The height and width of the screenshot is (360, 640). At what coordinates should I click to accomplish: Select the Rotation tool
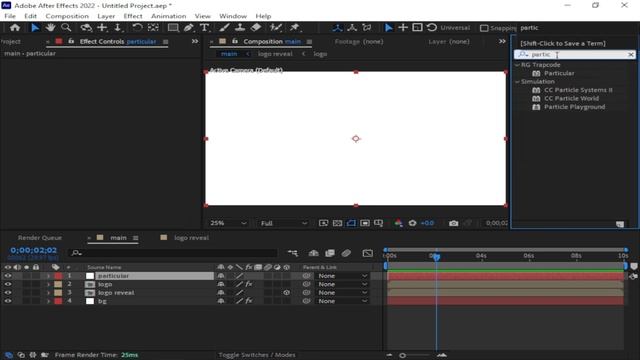click(137, 28)
